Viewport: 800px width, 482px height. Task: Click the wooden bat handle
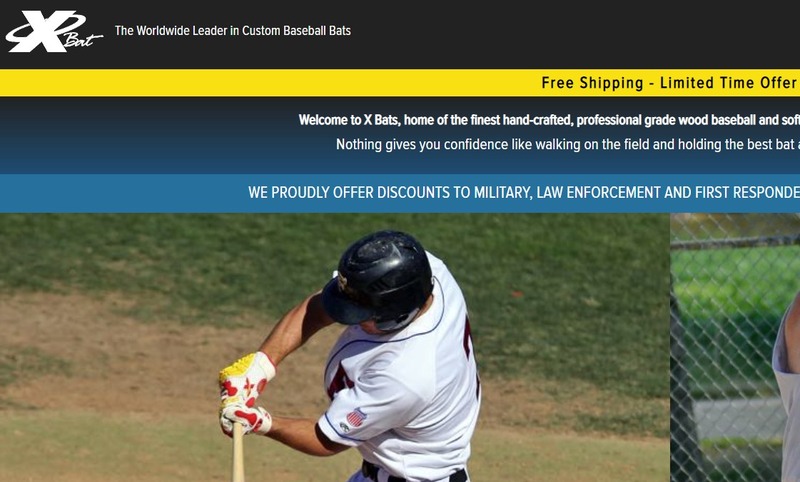click(x=238, y=452)
